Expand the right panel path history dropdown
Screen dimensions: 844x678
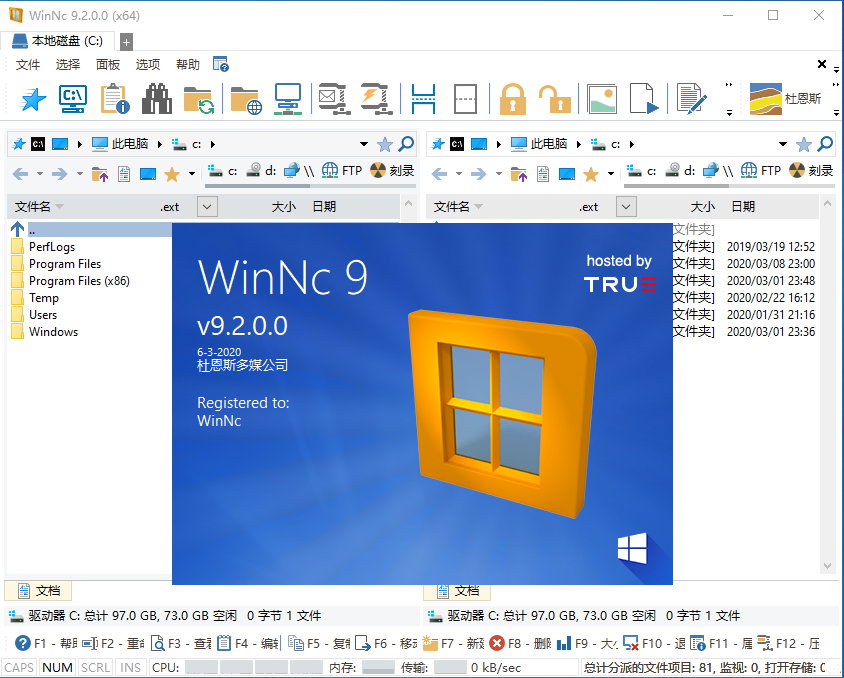(783, 144)
